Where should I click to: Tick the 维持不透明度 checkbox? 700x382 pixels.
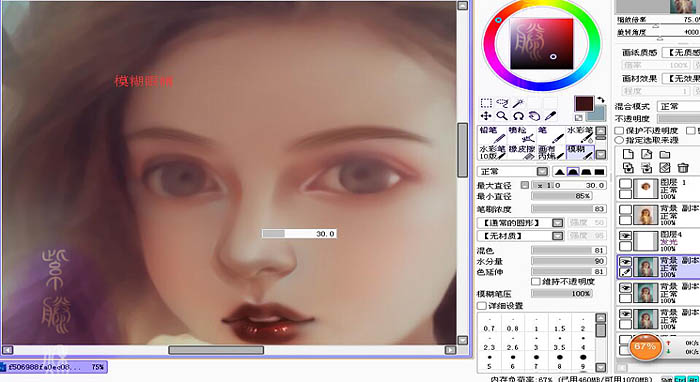536,282
